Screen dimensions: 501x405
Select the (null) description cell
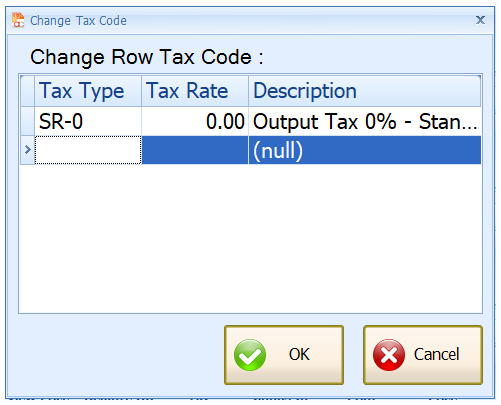365,150
